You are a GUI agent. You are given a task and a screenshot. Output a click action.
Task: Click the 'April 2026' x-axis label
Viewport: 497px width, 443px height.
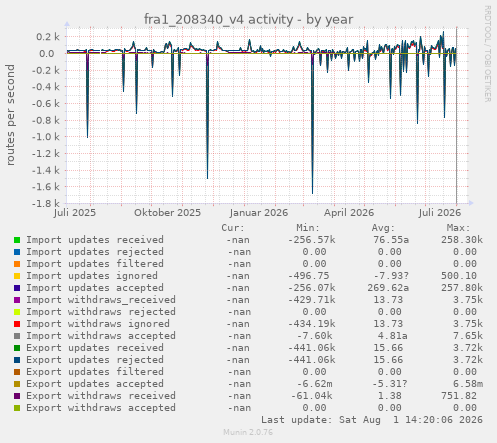coord(349,213)
